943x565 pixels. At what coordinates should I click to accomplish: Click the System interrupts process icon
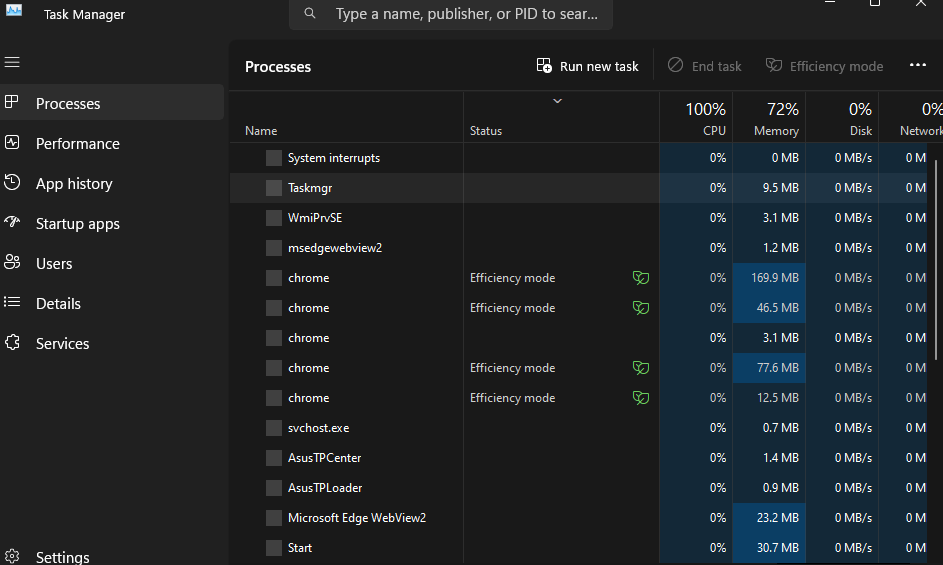click(x=274, y=158)
